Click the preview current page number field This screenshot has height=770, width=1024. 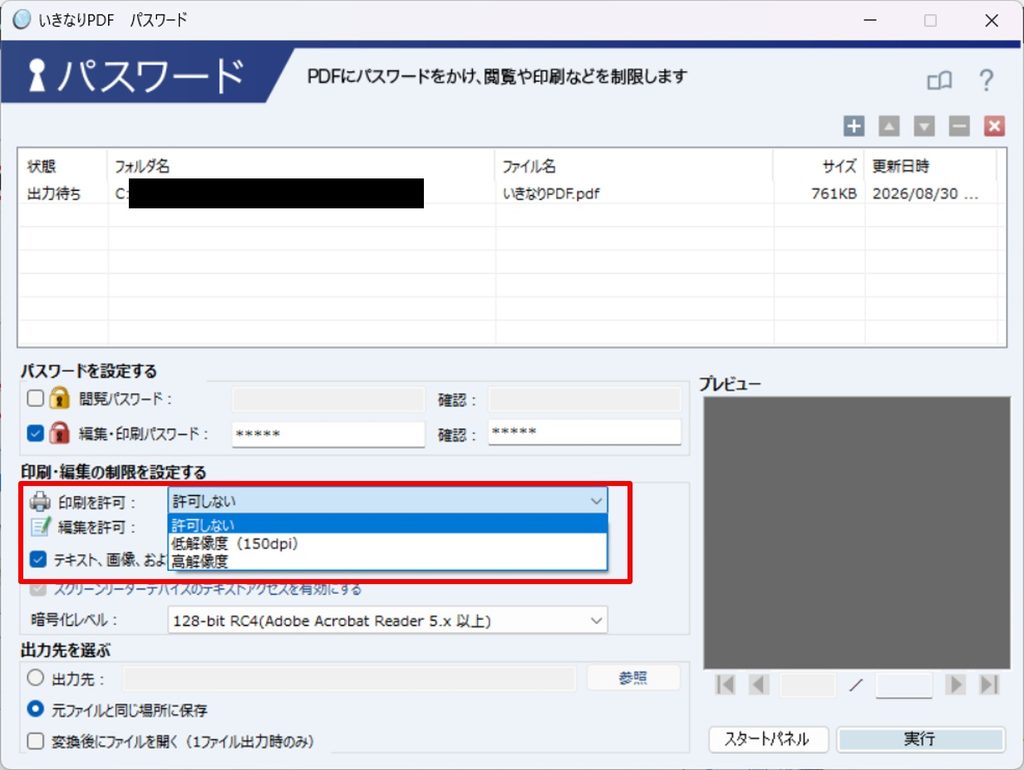point(808,684)
